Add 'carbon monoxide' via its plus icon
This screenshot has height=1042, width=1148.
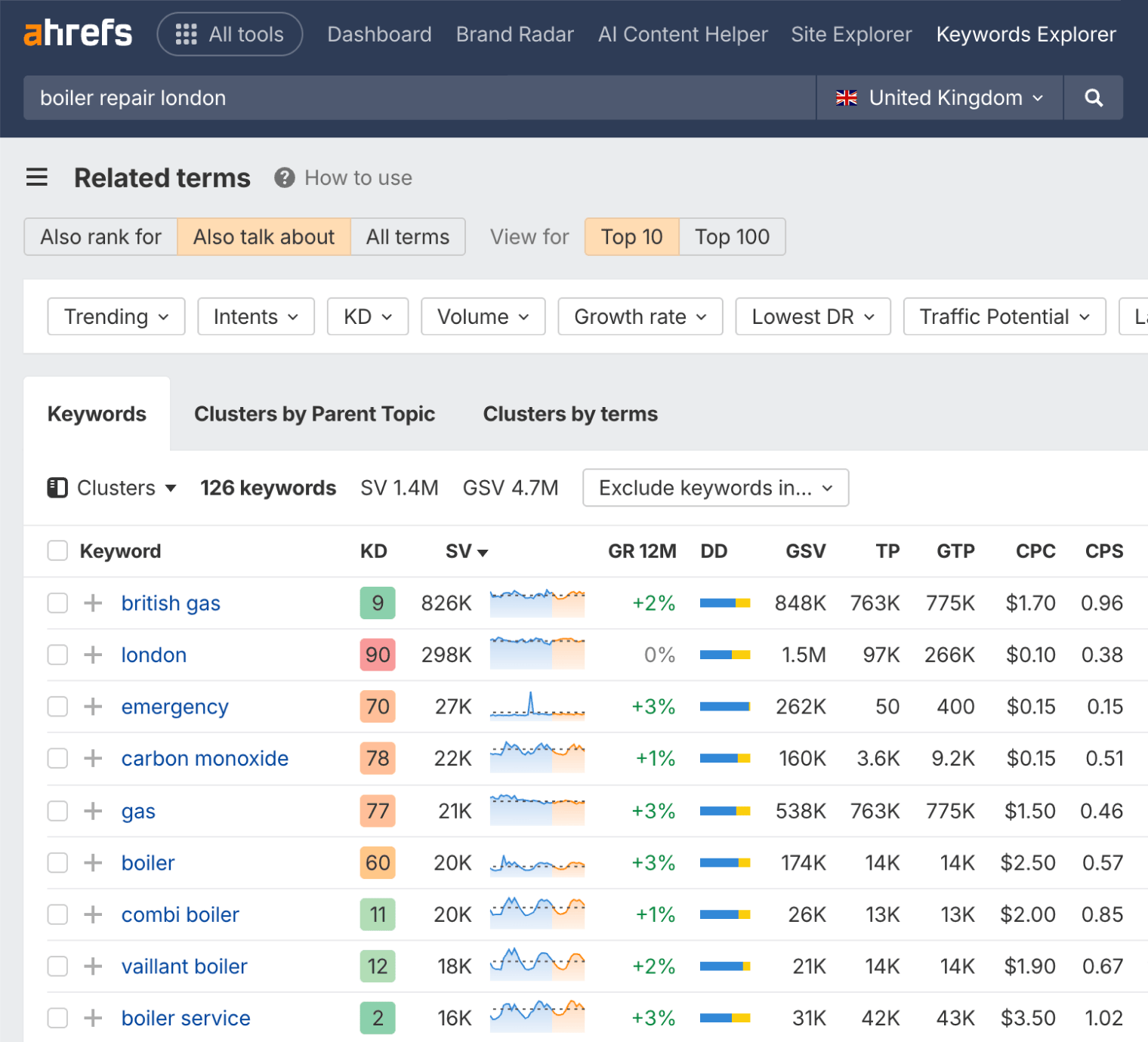pos(92,758)
